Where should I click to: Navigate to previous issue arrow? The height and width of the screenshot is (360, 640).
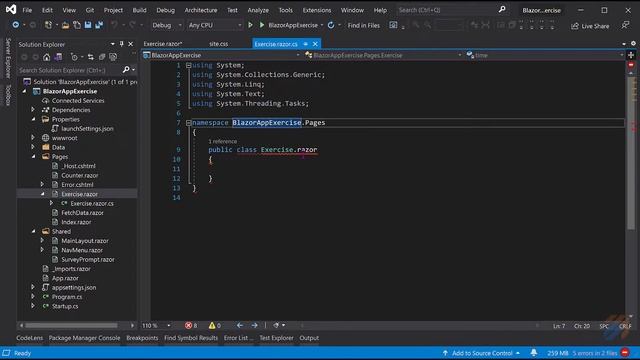[x=240, y=325]
